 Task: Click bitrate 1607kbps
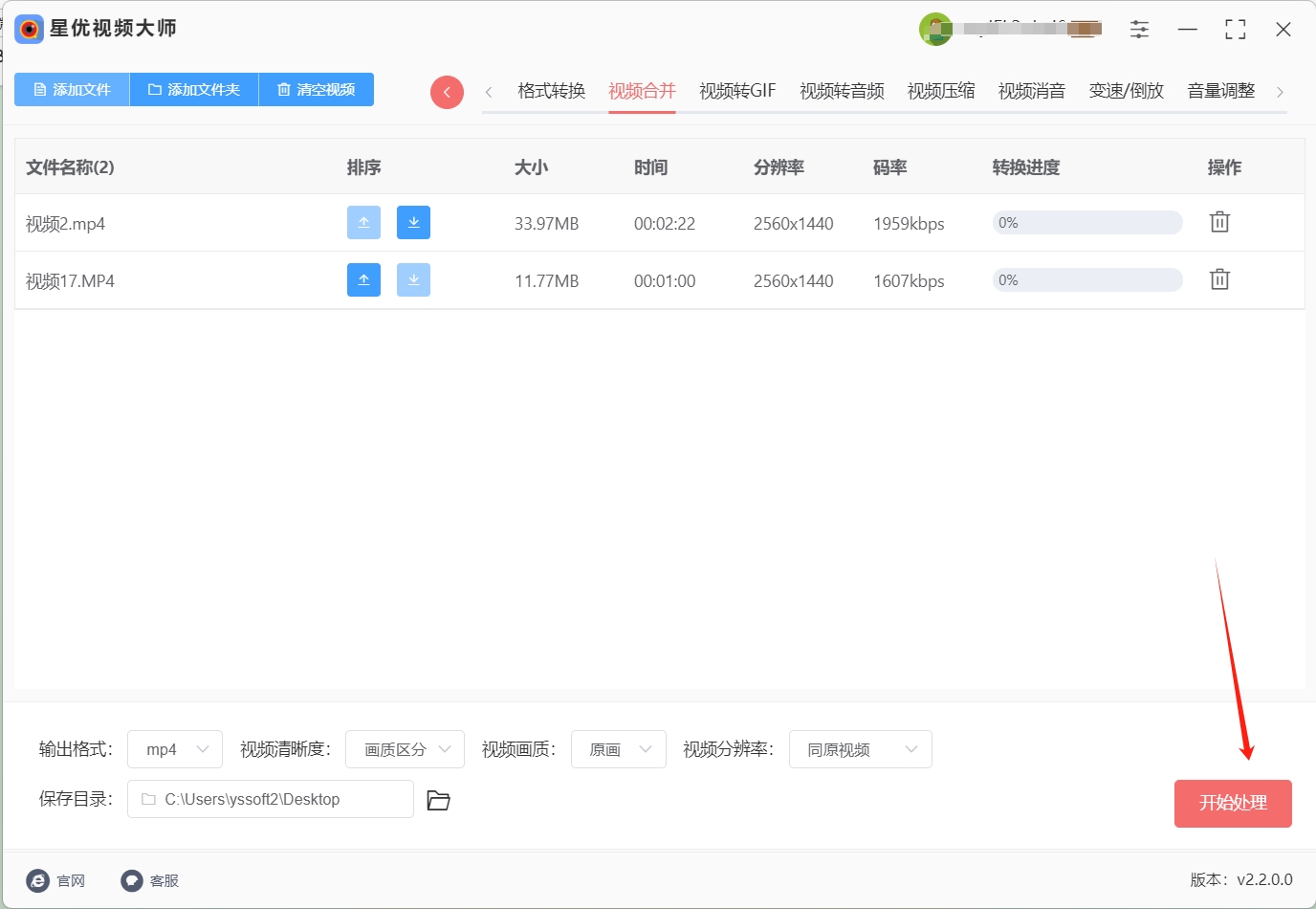[909, 281]
